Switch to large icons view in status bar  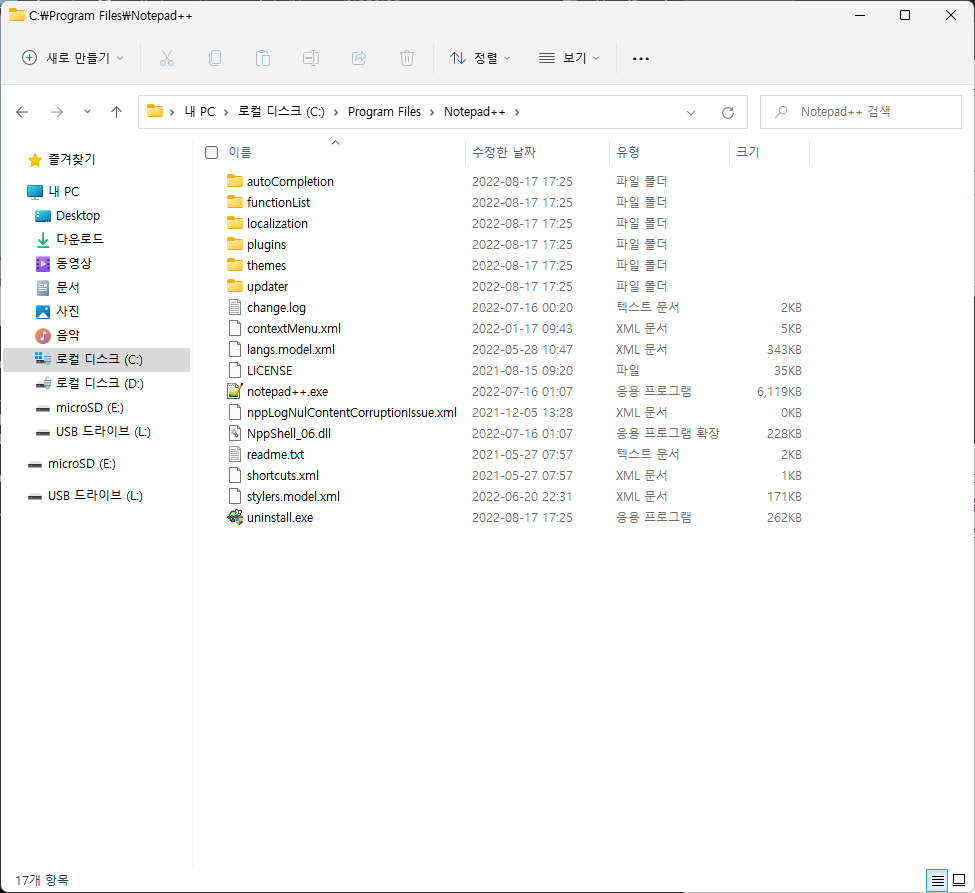tap(959, 881)
